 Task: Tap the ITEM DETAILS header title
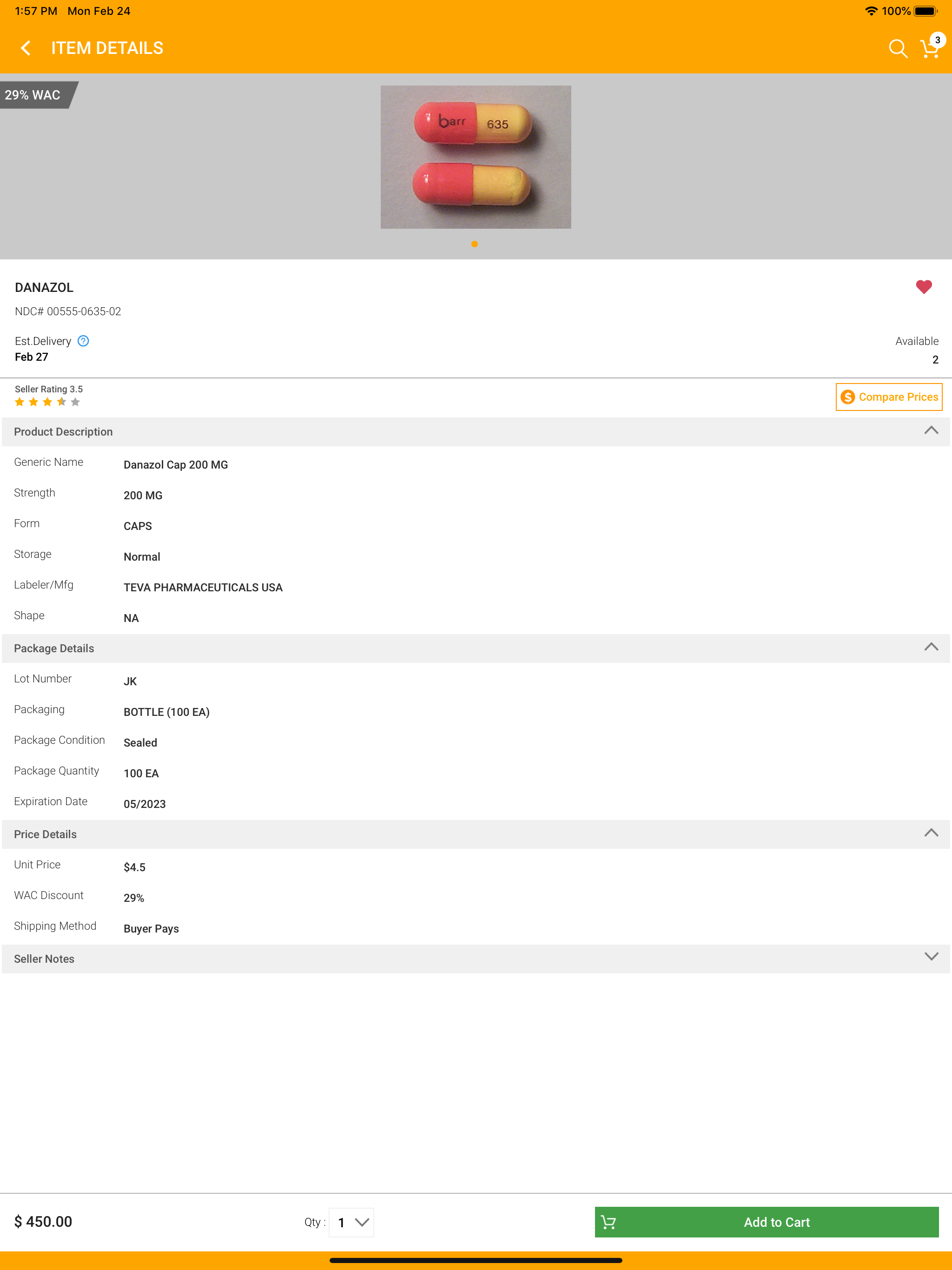[107, 48]
